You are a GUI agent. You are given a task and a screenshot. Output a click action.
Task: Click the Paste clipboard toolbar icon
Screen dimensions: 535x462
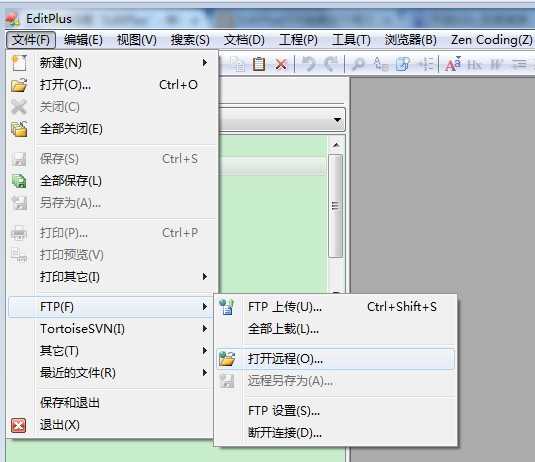[x=259, y=64]
